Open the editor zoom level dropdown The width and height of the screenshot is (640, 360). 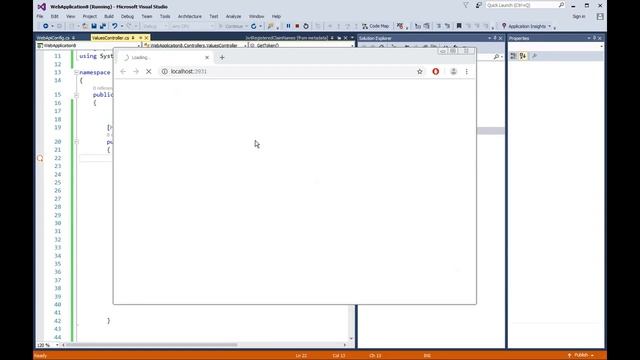(x=57, y=345)
